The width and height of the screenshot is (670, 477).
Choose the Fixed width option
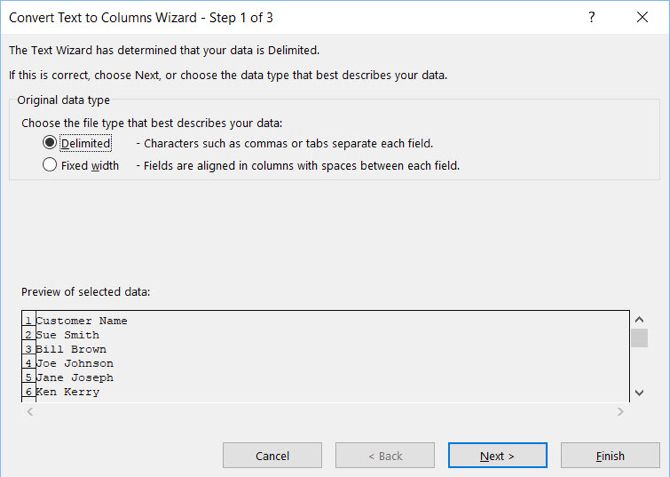(50, 166)
